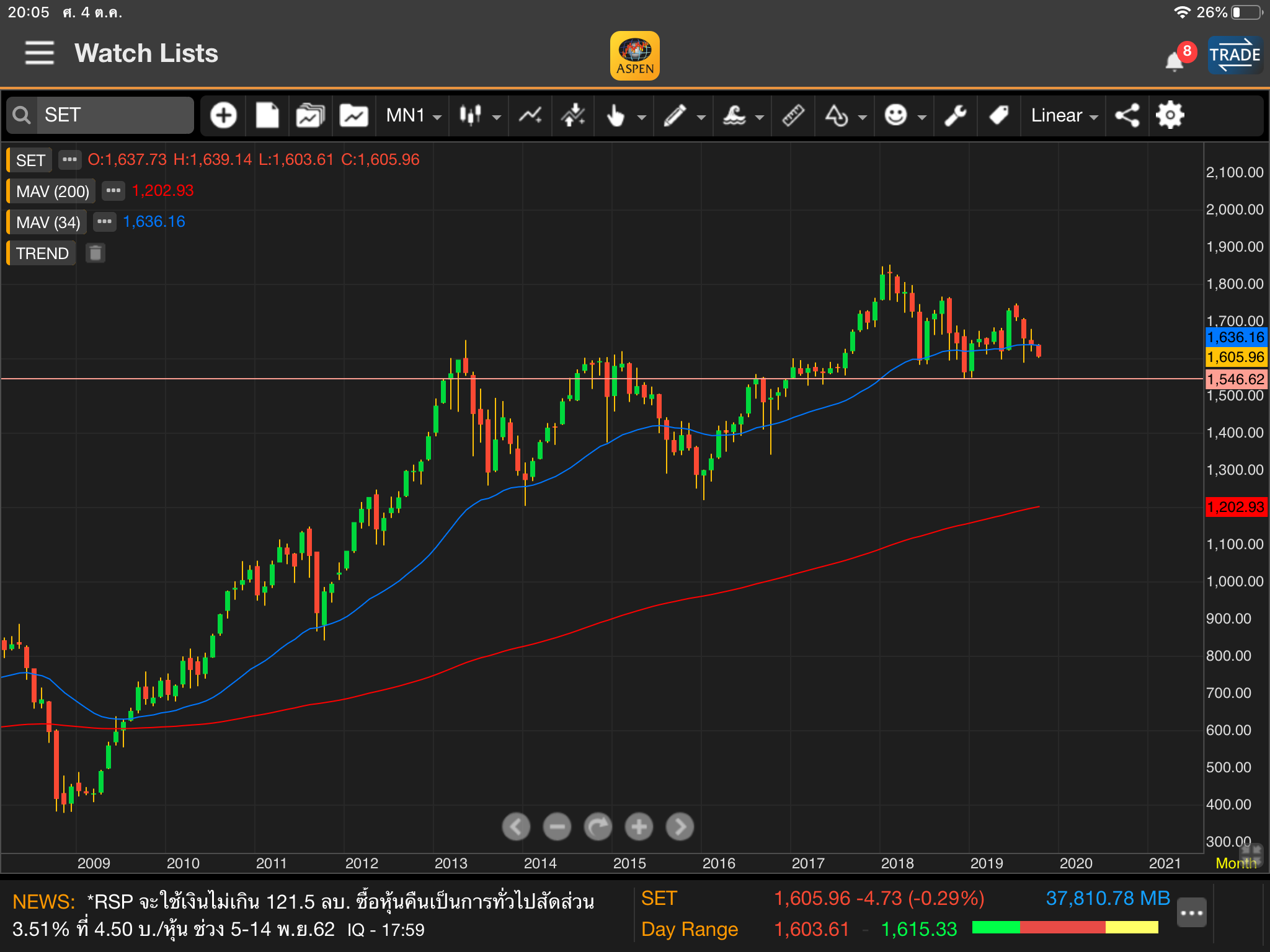Click the wrench tools icon
Viewport: 1270px width, 952px height.
click(x=956, y=115)
